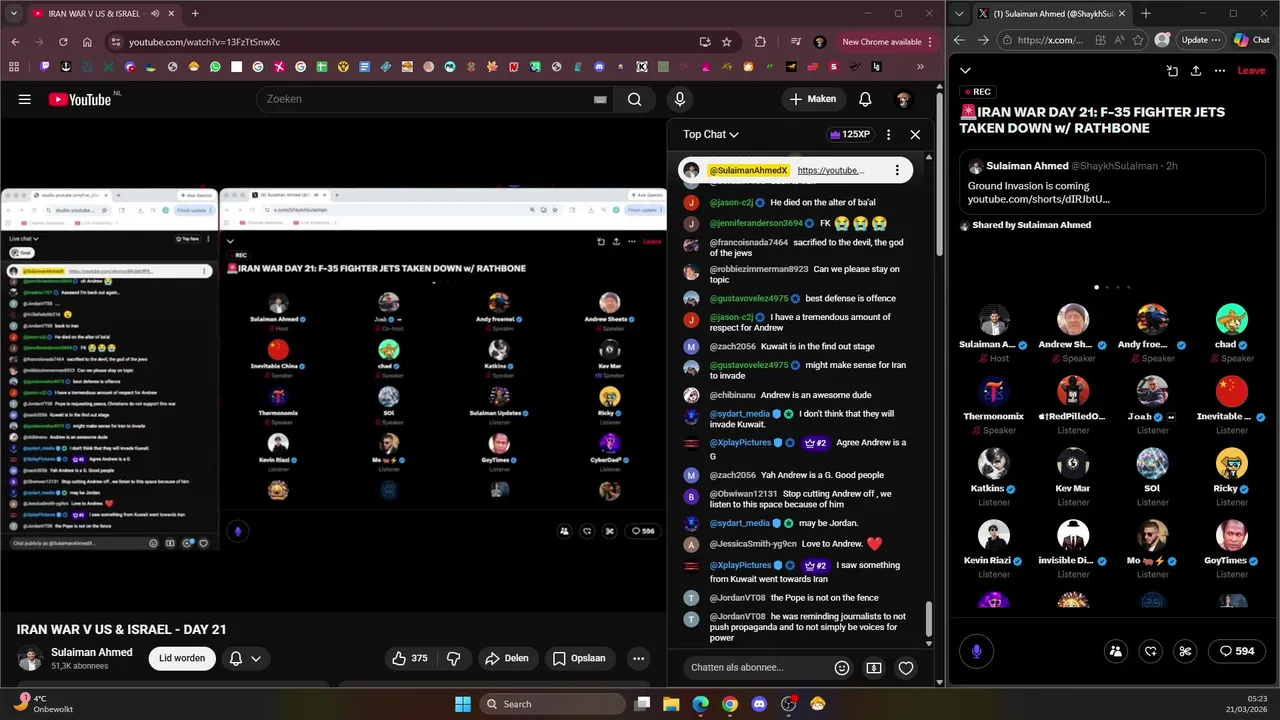Click the Sulaiman Ahmed channel name

click(x=92, y=652)
